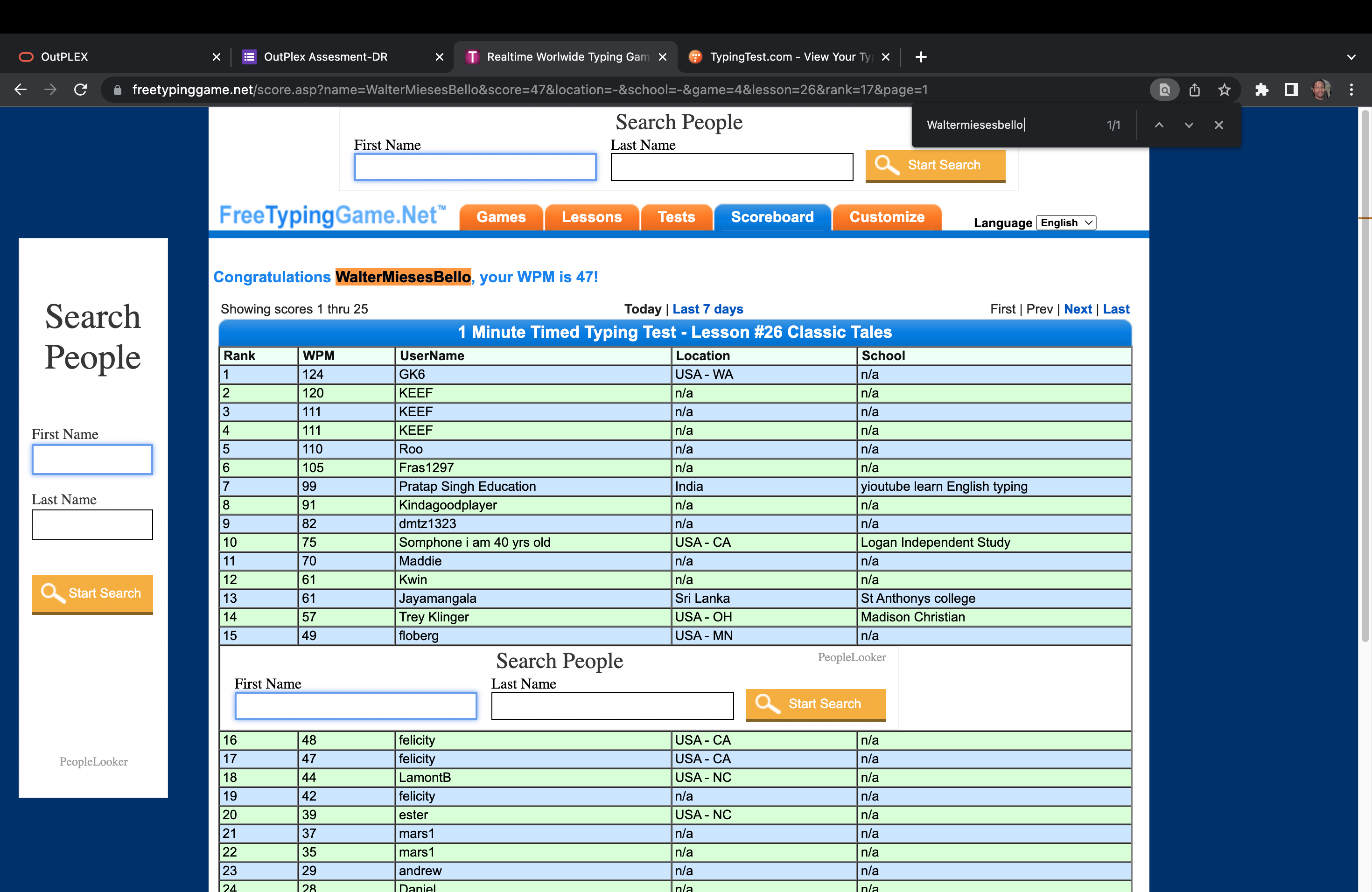
Task: Click the Last 7 days link
Action: pos(707,309)
